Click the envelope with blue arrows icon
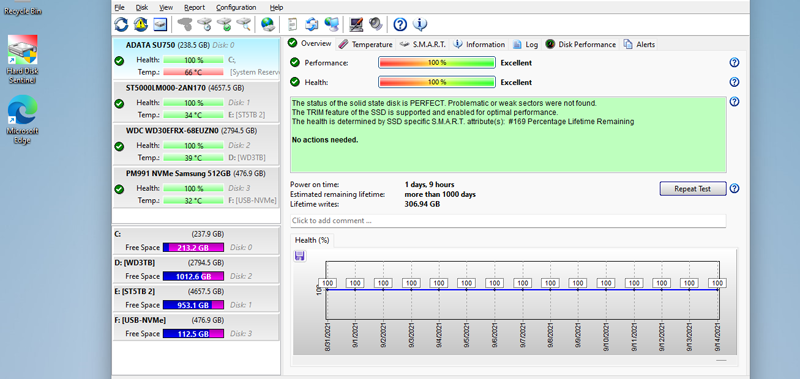This screenshot has width=800, height=379. pyautogui.click(x=312, y=24)
